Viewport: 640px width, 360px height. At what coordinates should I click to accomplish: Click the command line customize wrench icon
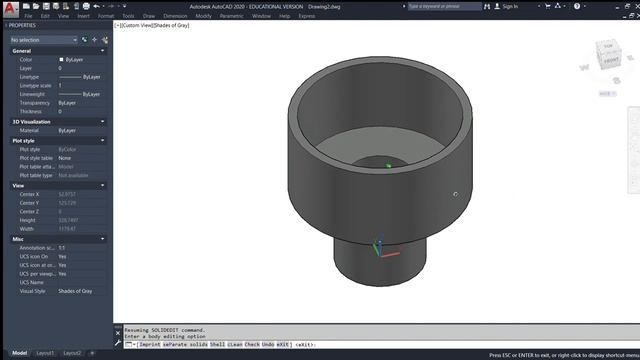tap(118, 343)
